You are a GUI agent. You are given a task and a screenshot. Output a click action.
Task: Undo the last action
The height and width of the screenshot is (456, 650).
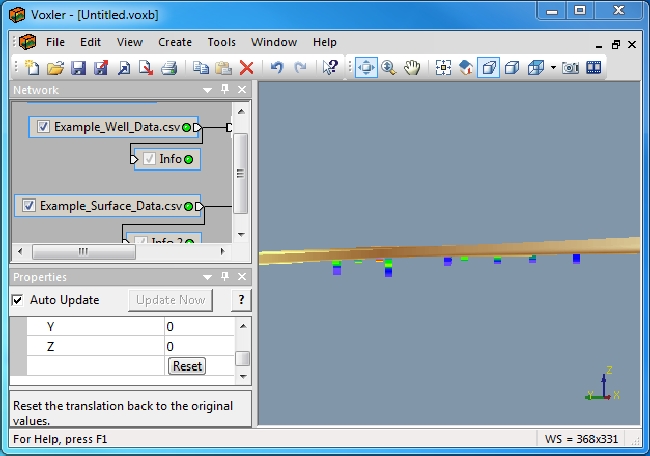point(277,68)
